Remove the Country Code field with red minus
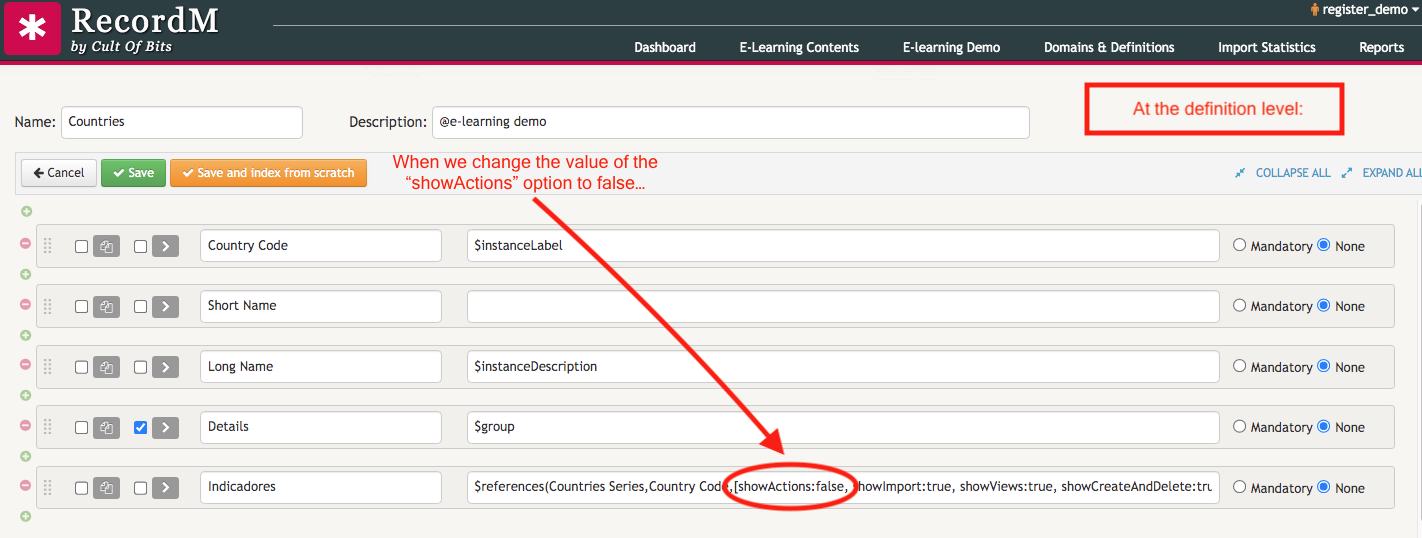The height and width of the screenshot is (538, 1422). click(26, 243)
